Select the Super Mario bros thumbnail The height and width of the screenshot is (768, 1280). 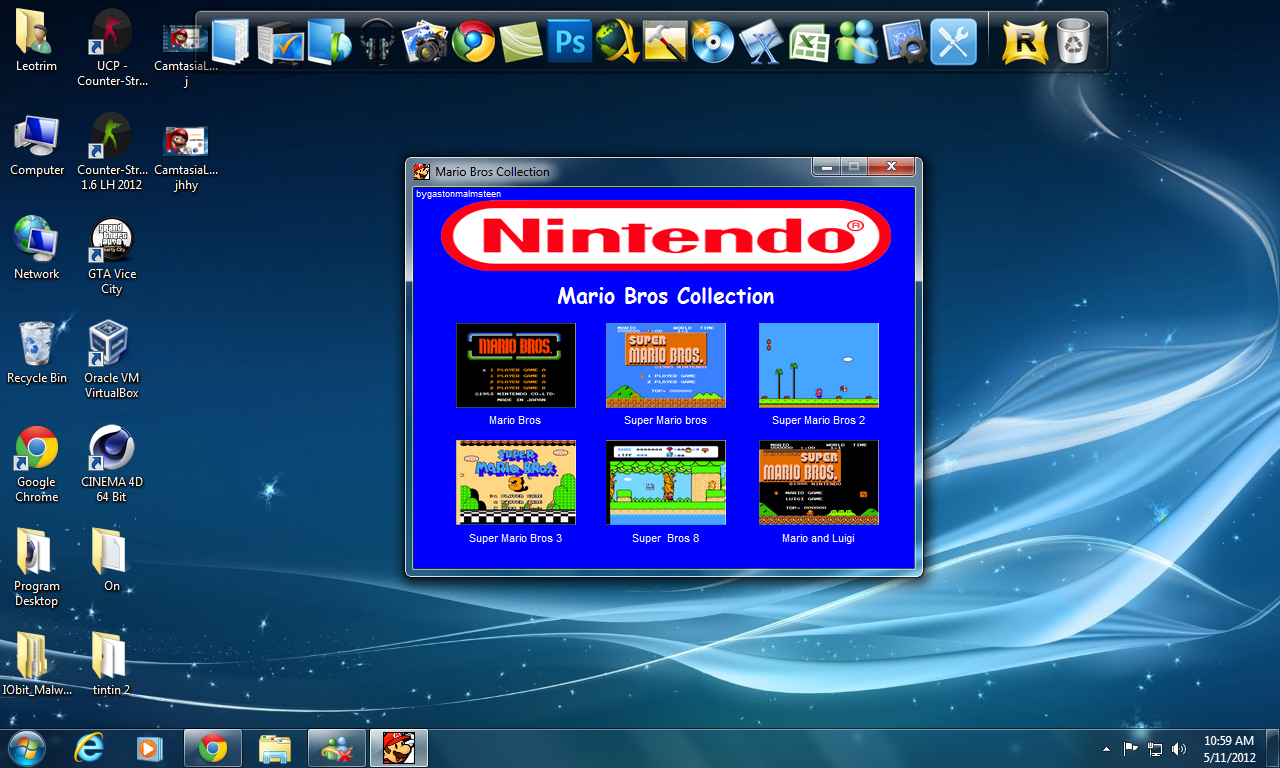click(x=665, y=365)
